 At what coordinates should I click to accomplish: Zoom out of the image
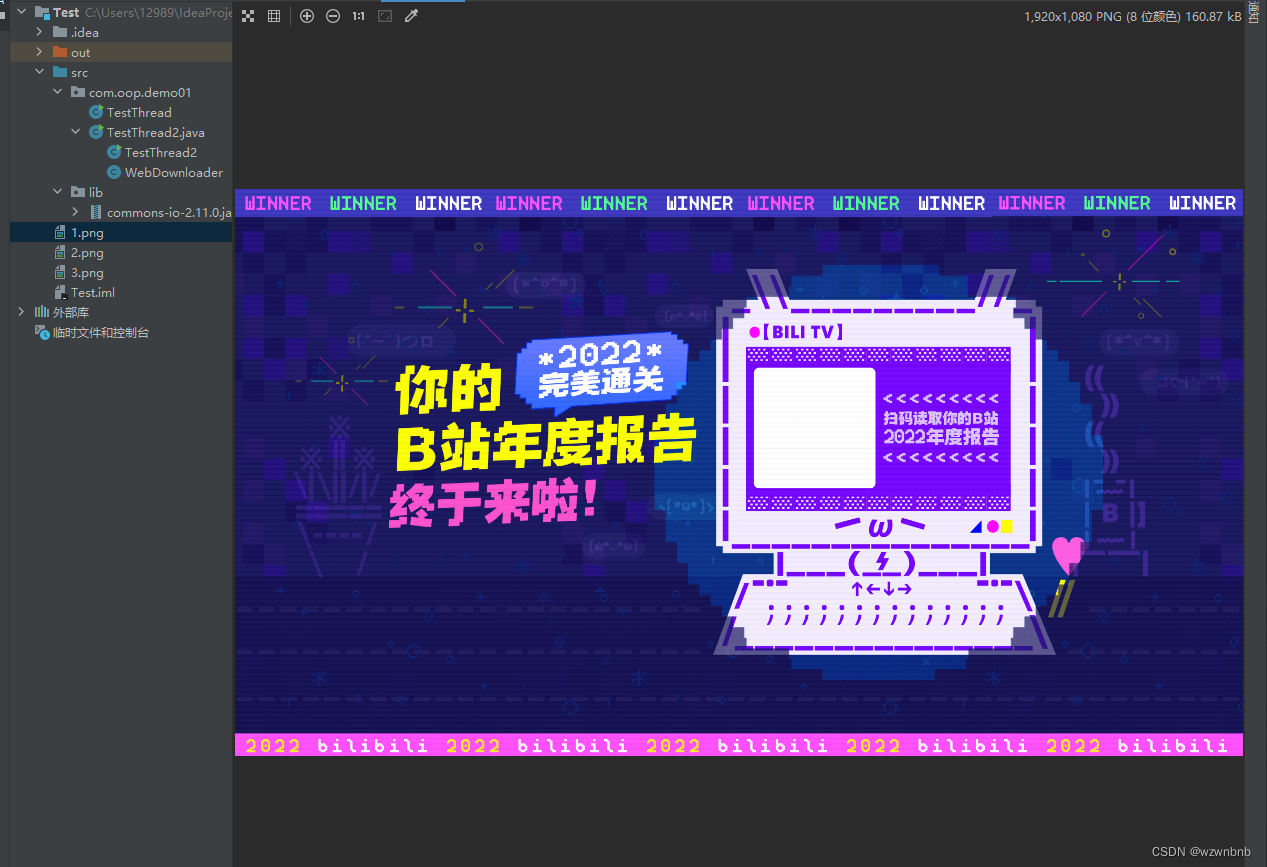(x=333, y=16)
